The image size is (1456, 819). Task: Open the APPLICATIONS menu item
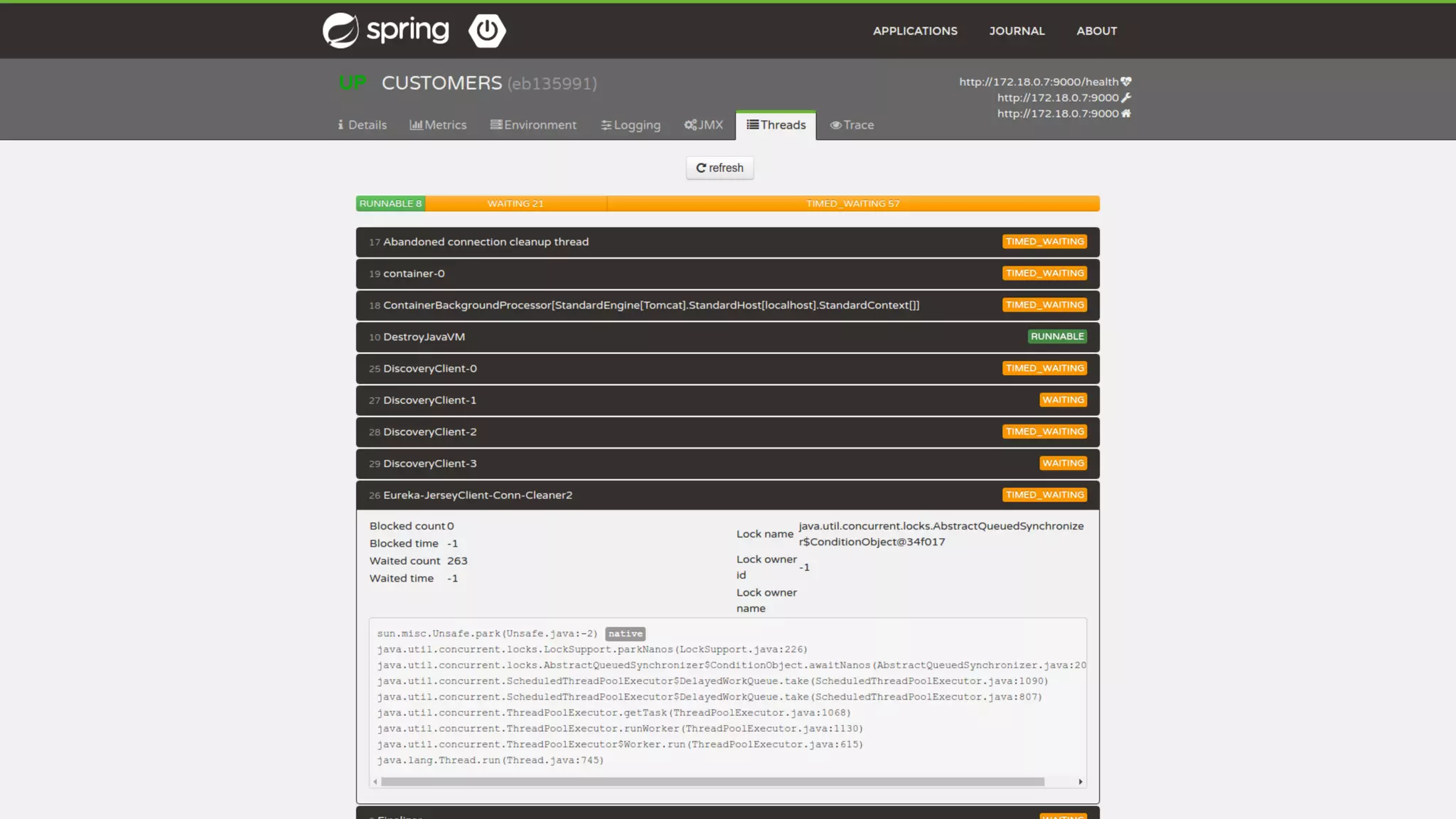click(x=915, y=31)
